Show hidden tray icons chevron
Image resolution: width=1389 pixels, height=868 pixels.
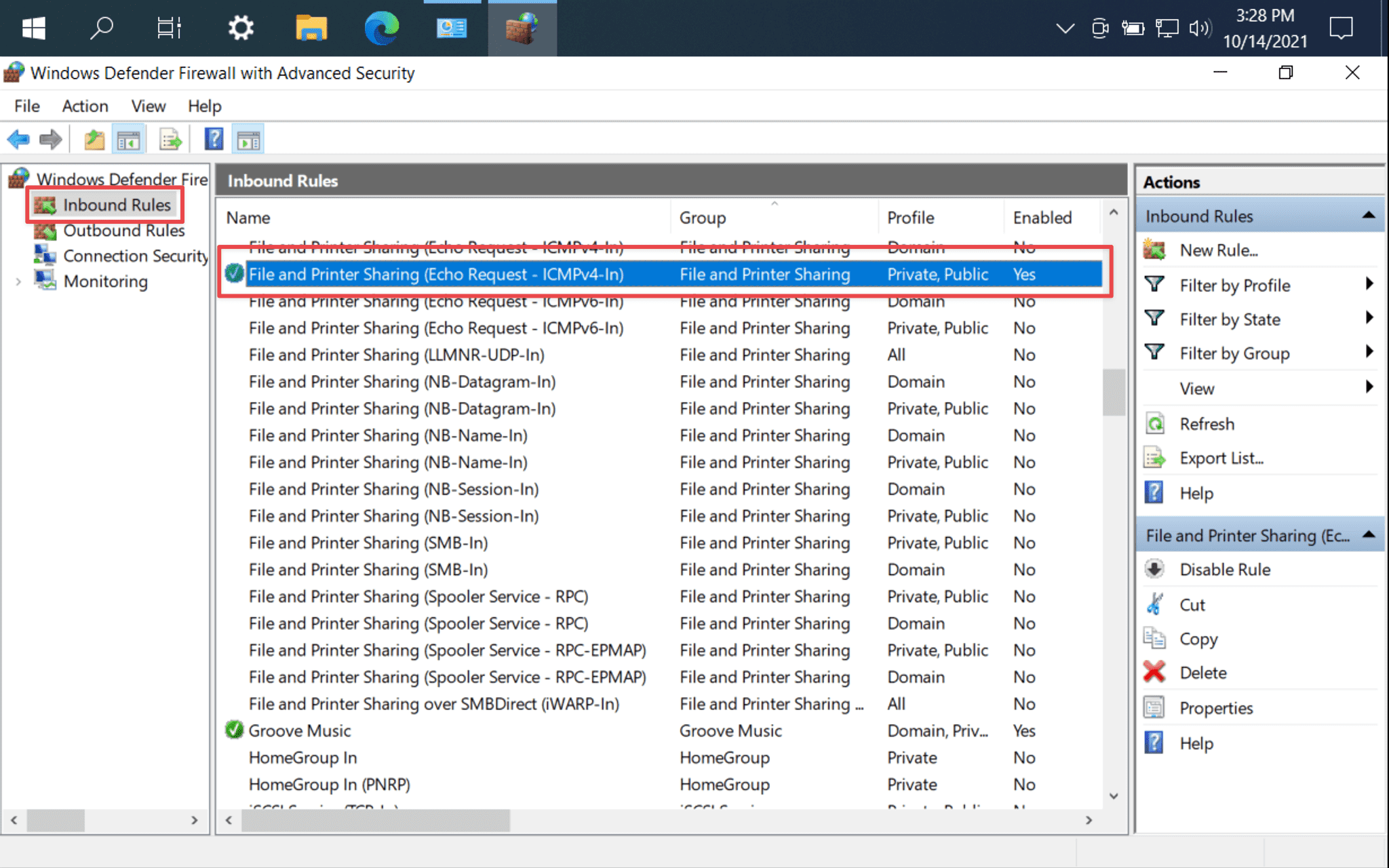[x=1065, y=28]
